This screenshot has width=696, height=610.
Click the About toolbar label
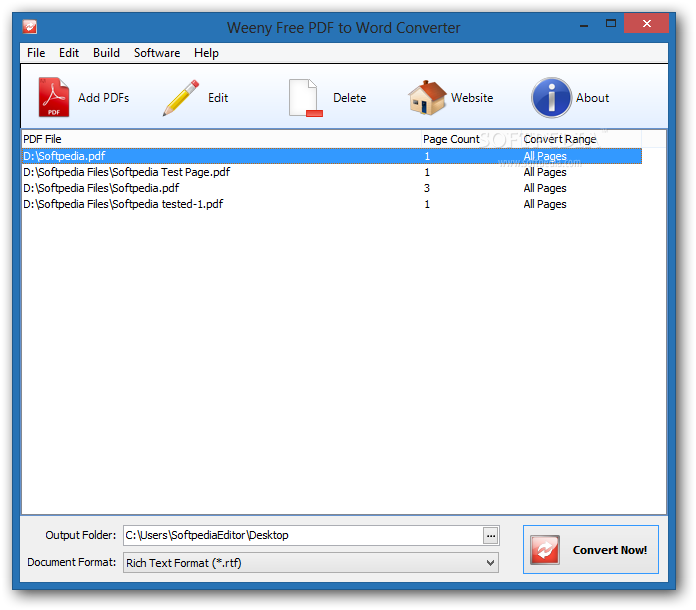592,98
